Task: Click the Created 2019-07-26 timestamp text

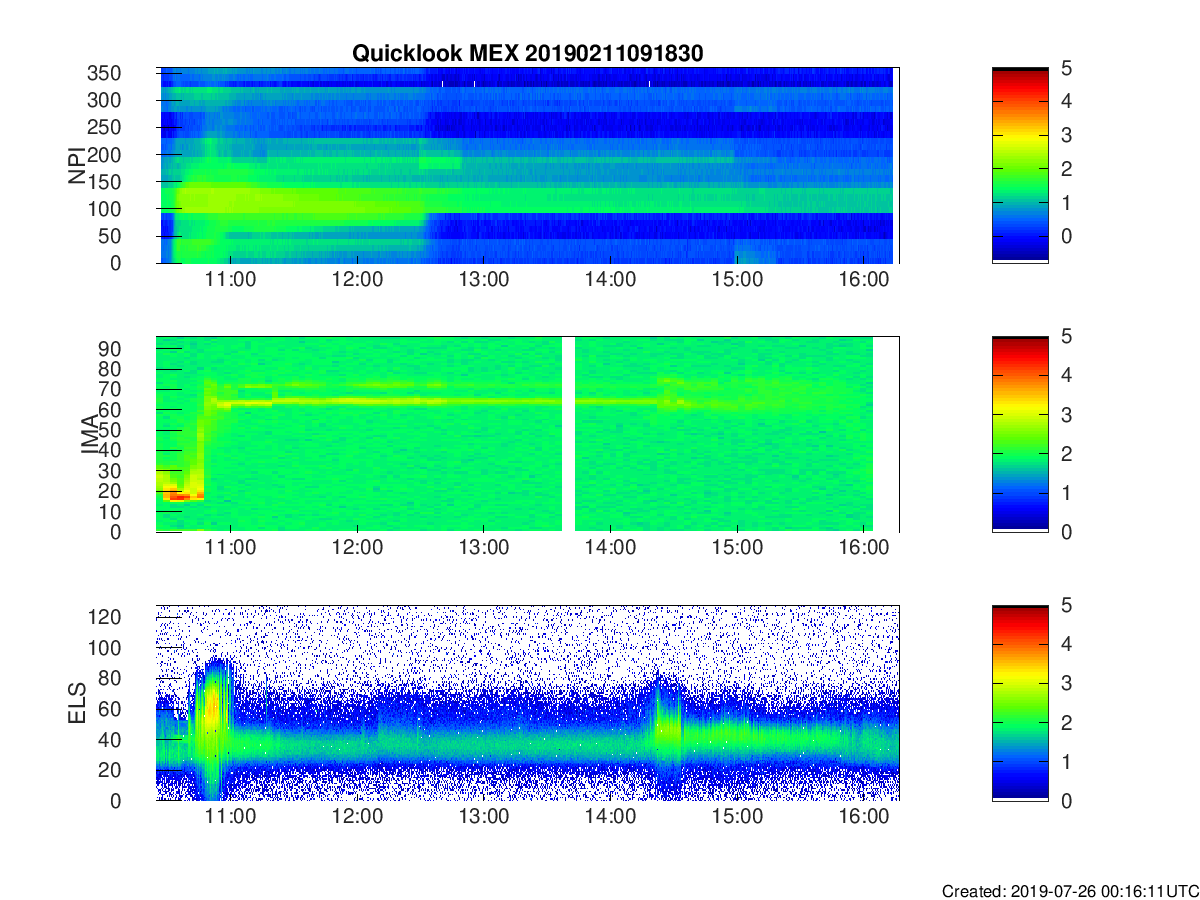Action: click(1070, 890)
